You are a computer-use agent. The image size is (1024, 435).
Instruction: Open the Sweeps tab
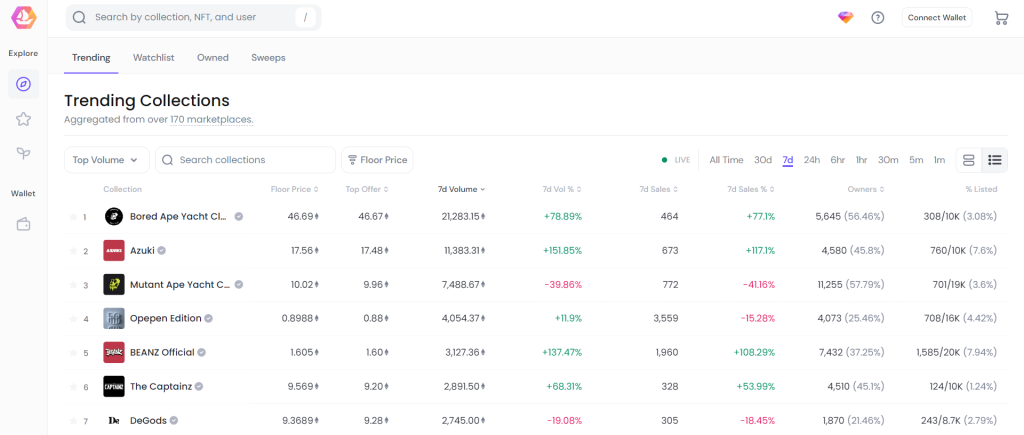[x=268, y=58]
